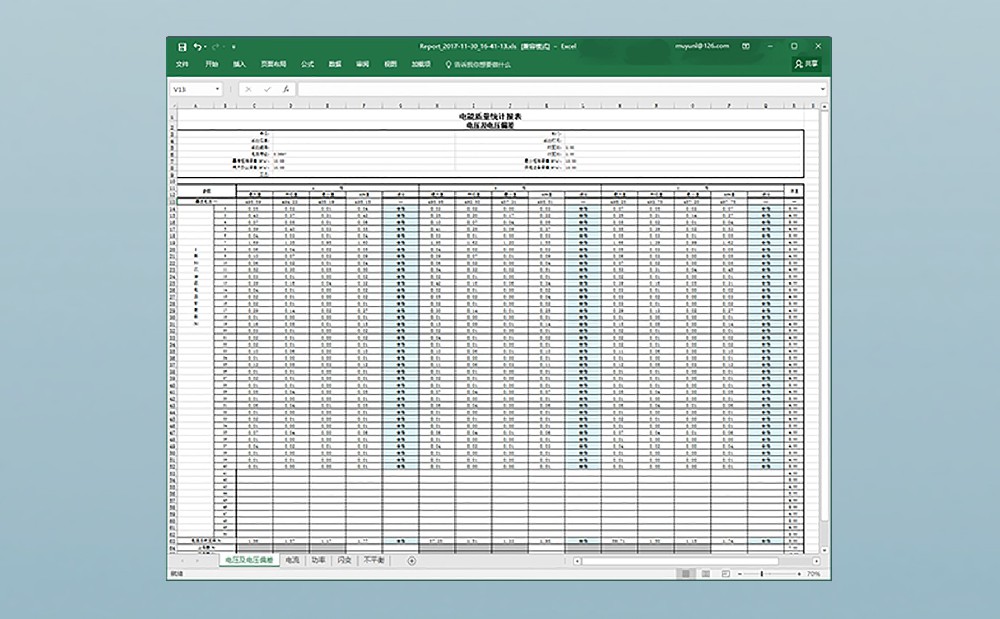Click the Enter checkmark in formula bar

tap(267, 89)
